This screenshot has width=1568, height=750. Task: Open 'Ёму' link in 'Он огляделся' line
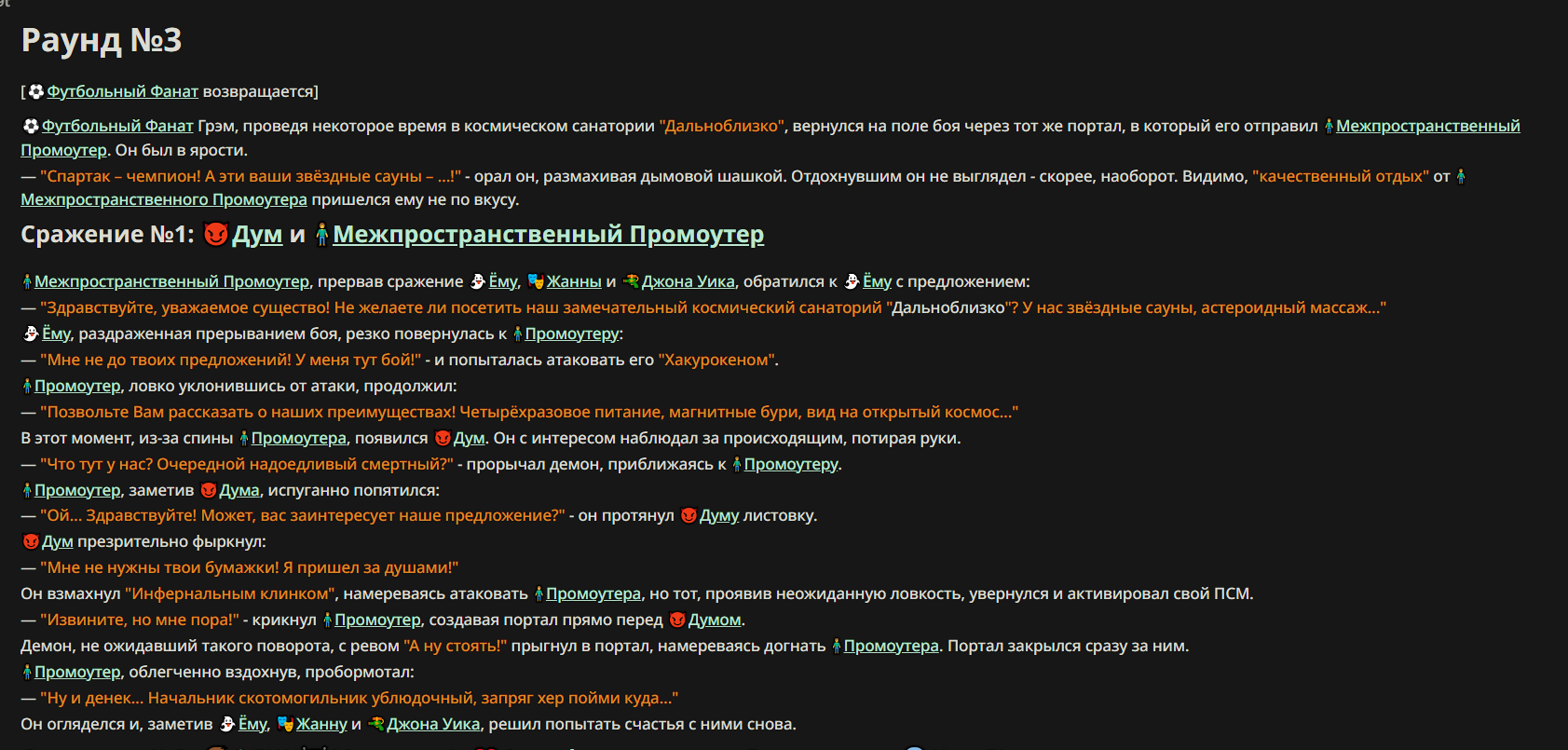252,724
